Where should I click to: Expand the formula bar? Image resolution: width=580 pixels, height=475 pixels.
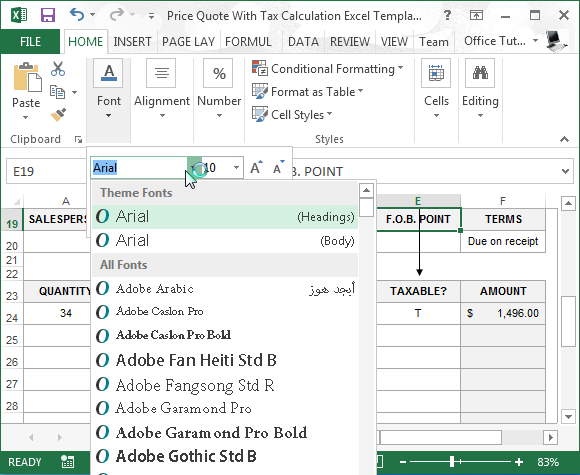[x=565, y=171]
